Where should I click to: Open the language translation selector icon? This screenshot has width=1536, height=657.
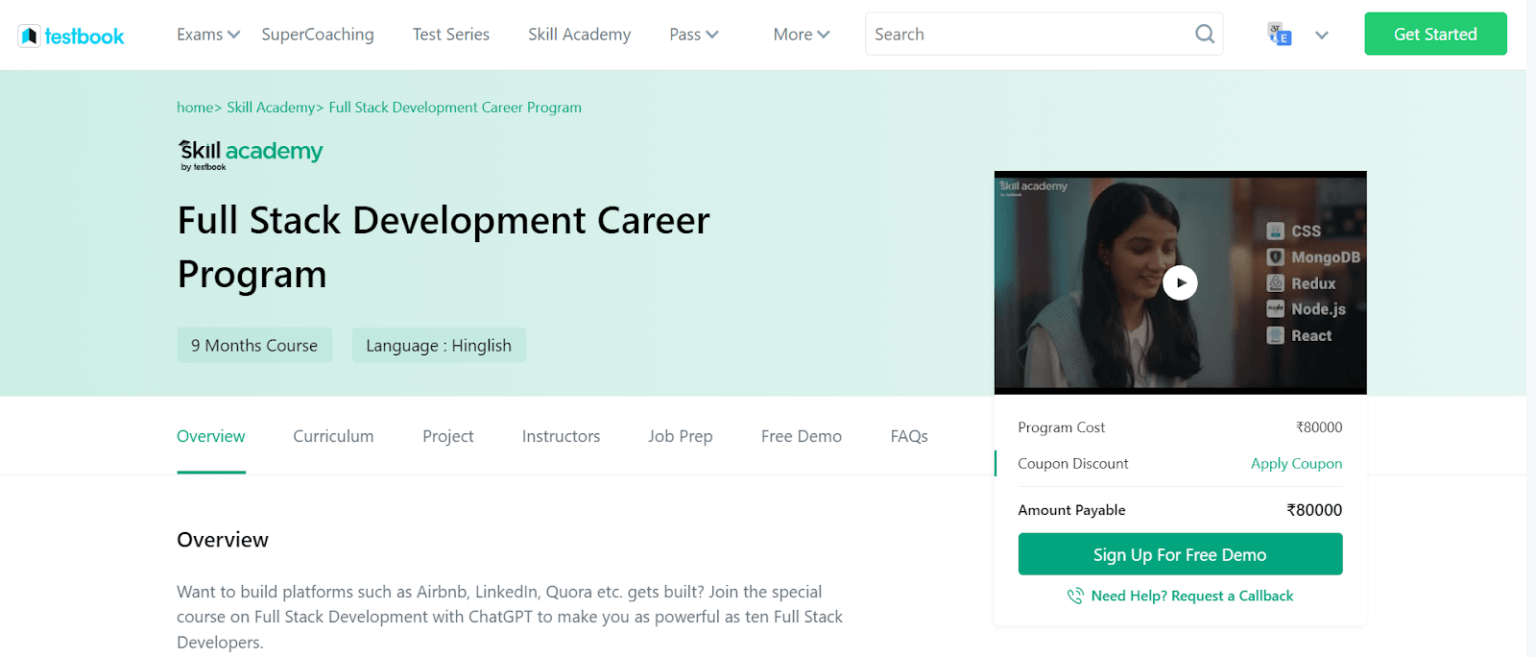tap(1279, 33)
